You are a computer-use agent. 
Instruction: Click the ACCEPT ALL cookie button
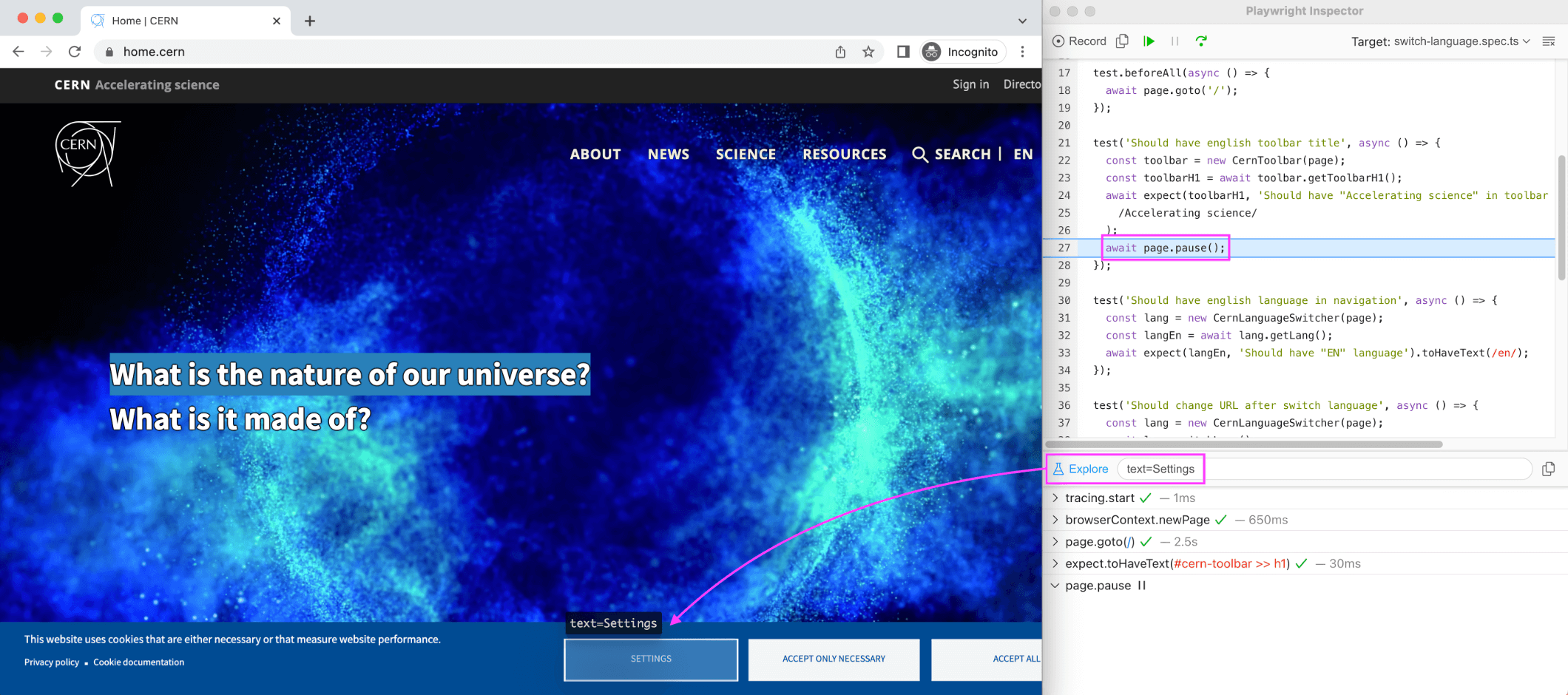(x=987, y=659)
